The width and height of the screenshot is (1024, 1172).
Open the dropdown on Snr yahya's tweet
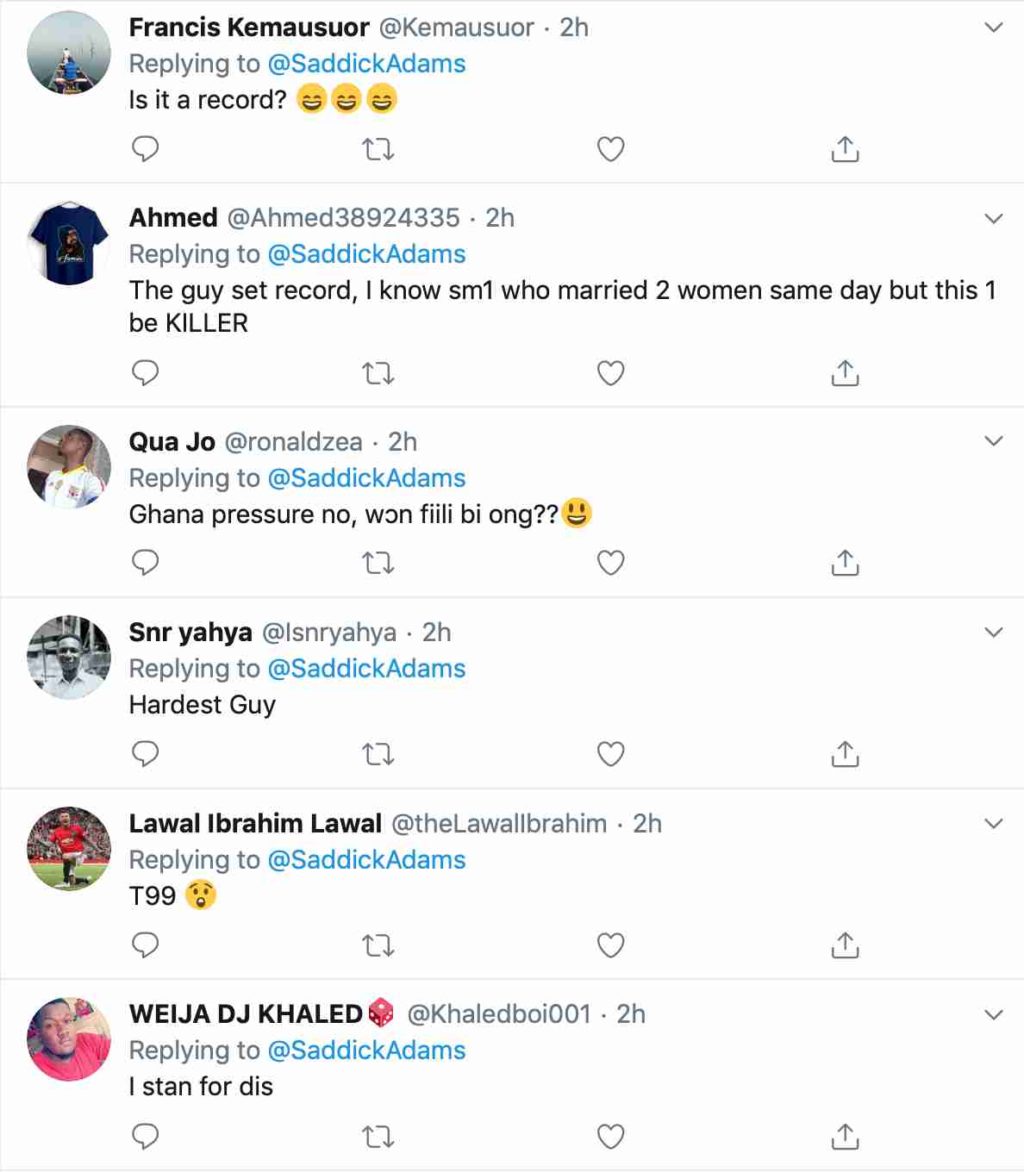coord(994,632)
